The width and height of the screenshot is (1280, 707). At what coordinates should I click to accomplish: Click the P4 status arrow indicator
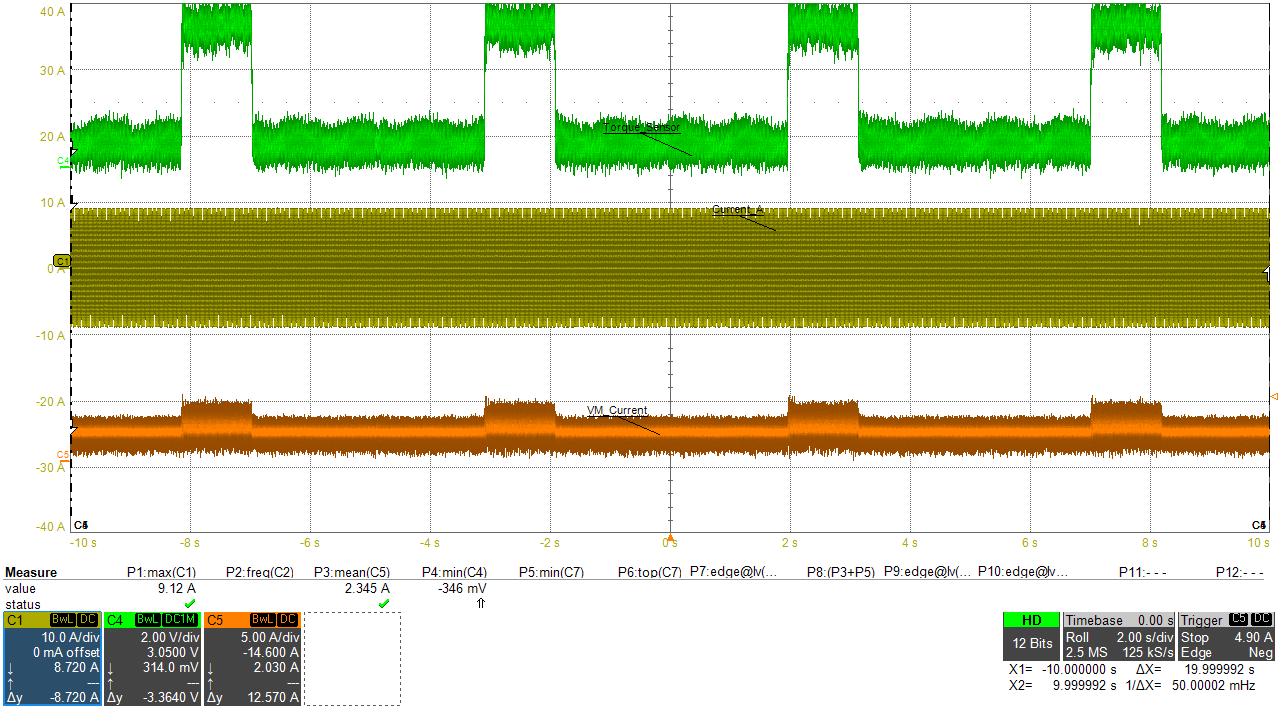pos(481,603)
